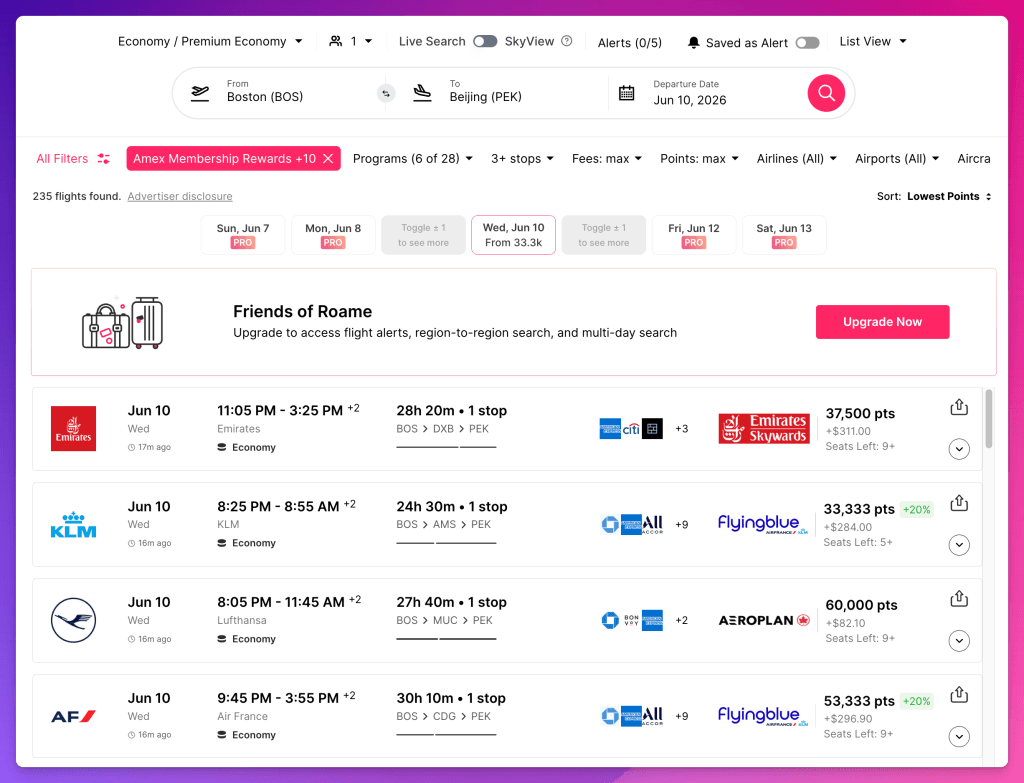Remove Amex Membership Rewards filter chip

(328, 159)
